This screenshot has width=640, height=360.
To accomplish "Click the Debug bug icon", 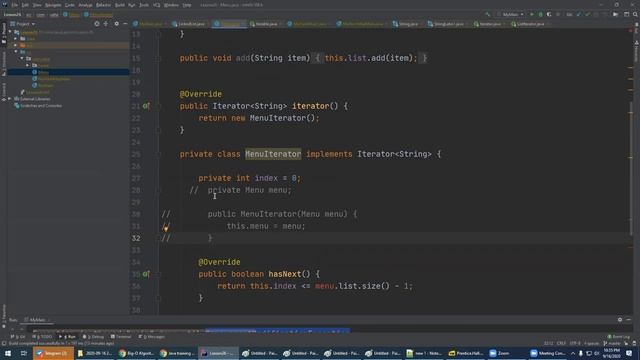I will point(540,15).
